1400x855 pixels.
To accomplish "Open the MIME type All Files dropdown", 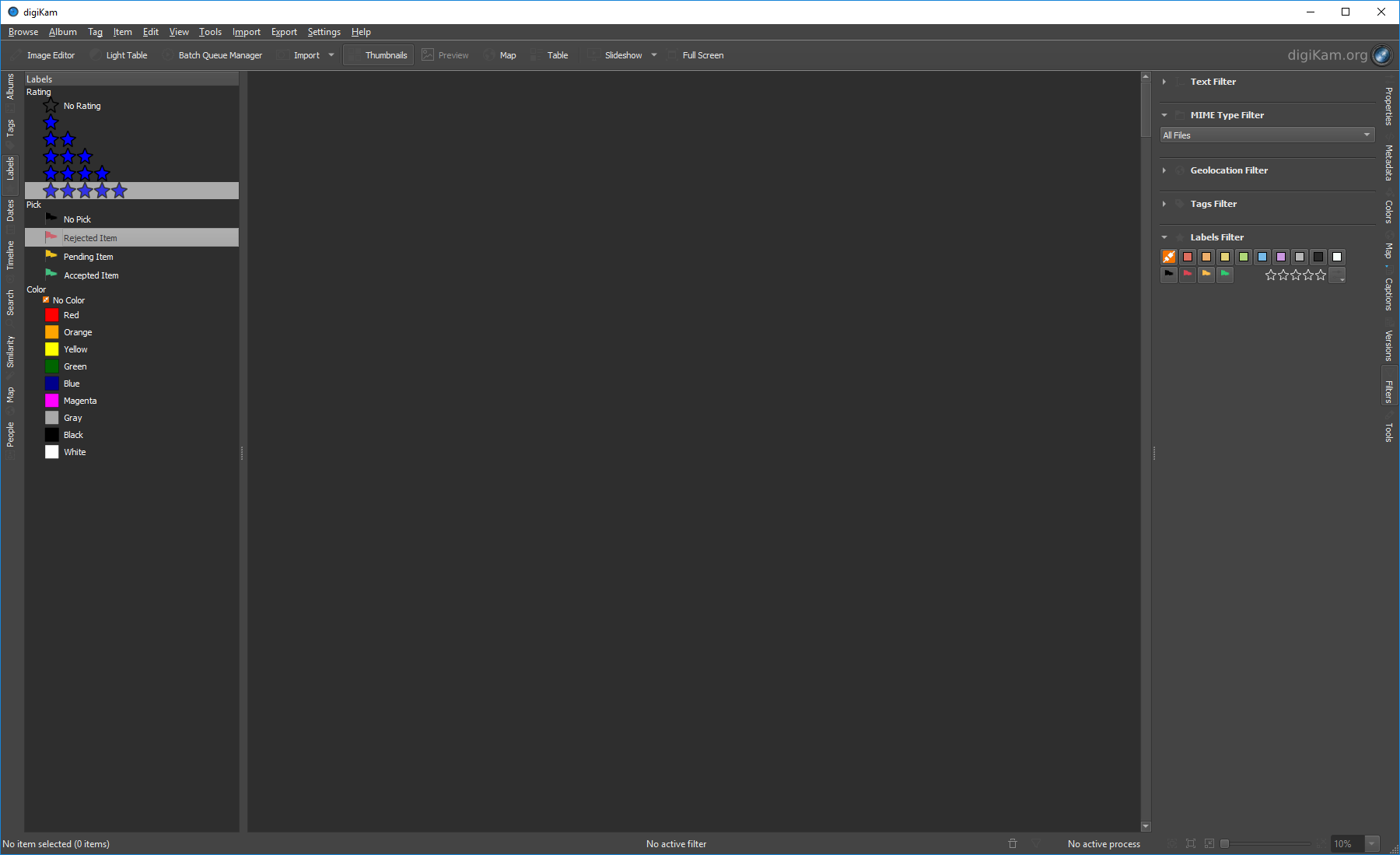I will [x=1266, y=135].
